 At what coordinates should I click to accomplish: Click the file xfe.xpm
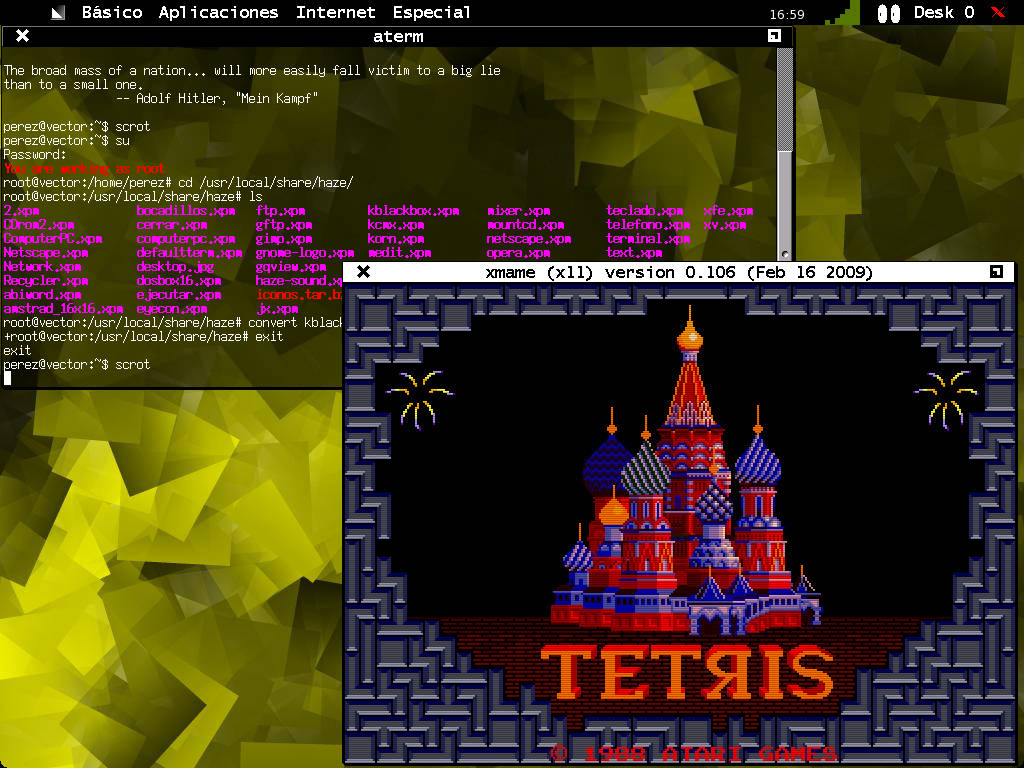(x=728, y=211)
